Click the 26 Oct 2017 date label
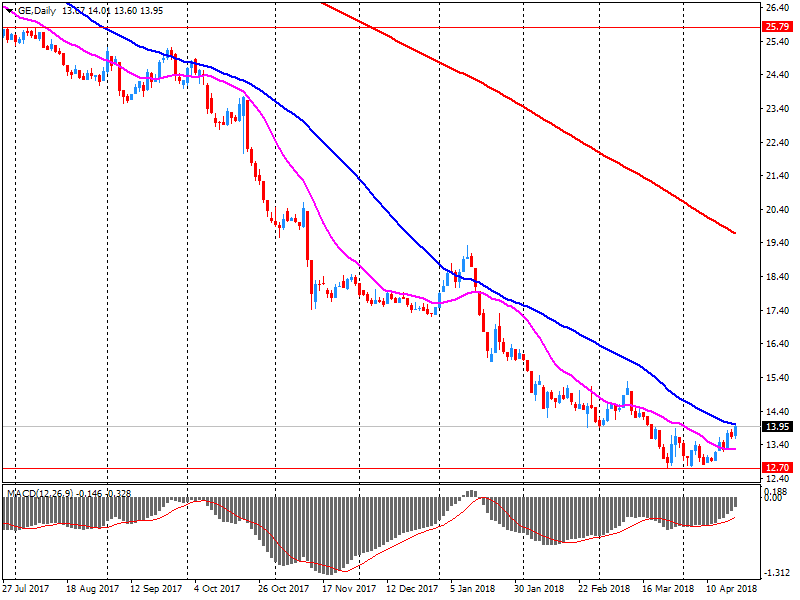The image size is (800, 600). (x=283, y=588)
